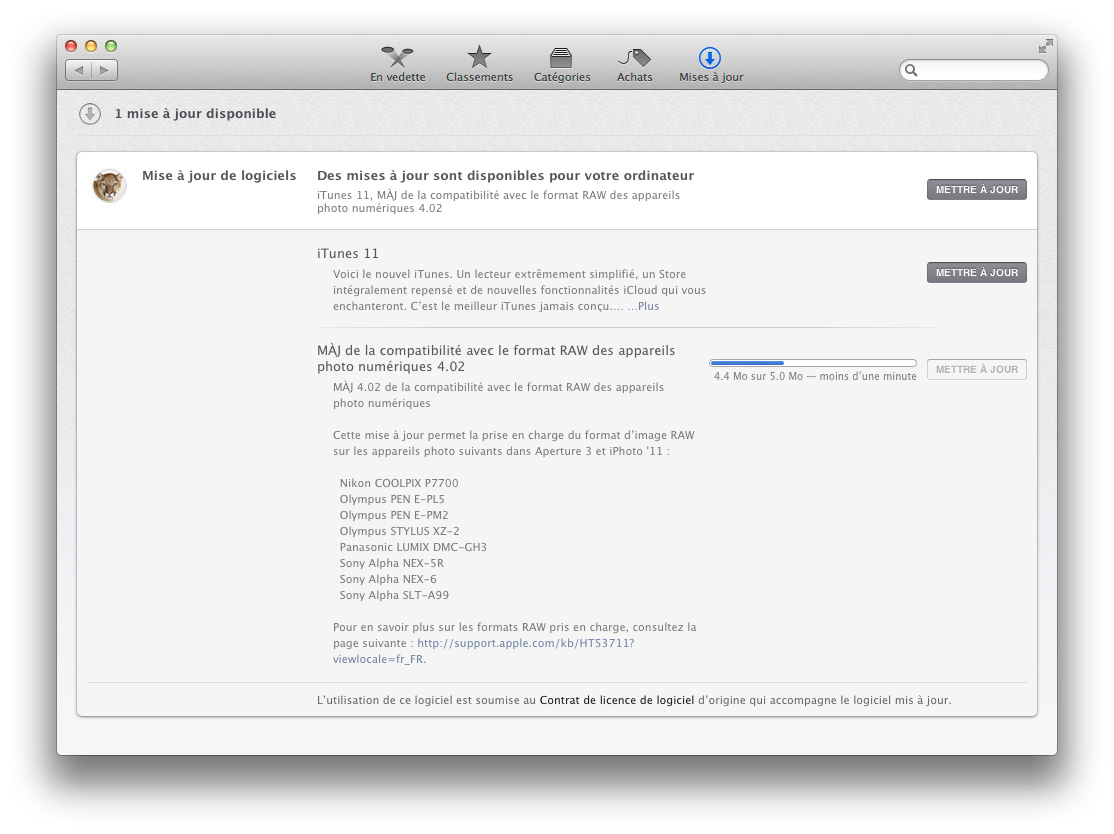Open the Catégories section
Viewport: 1114px width, 834px height.
pyautogui.click(x=562, y=64)
